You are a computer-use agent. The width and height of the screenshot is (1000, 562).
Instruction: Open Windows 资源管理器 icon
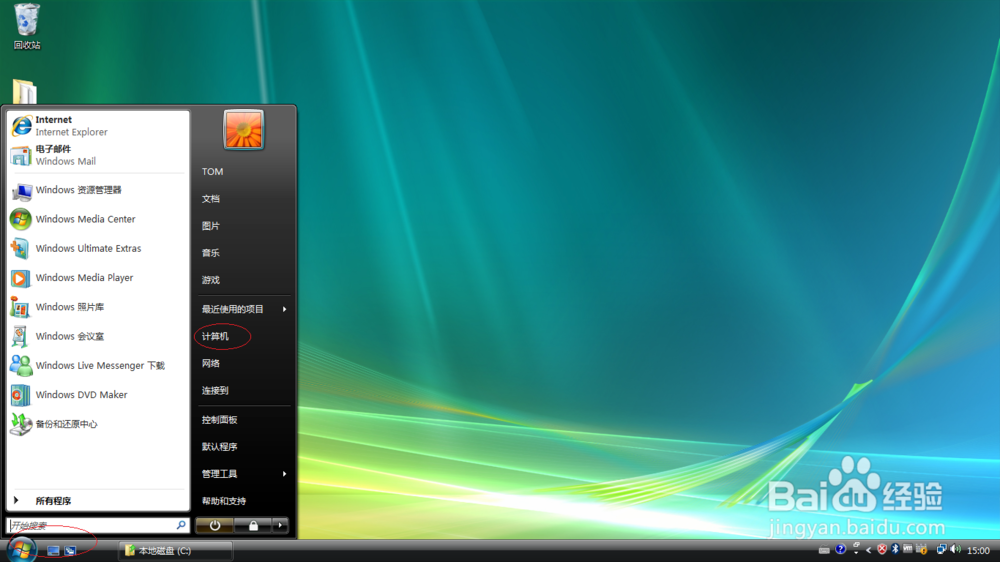pyautogui.click(x=21, y=190)
